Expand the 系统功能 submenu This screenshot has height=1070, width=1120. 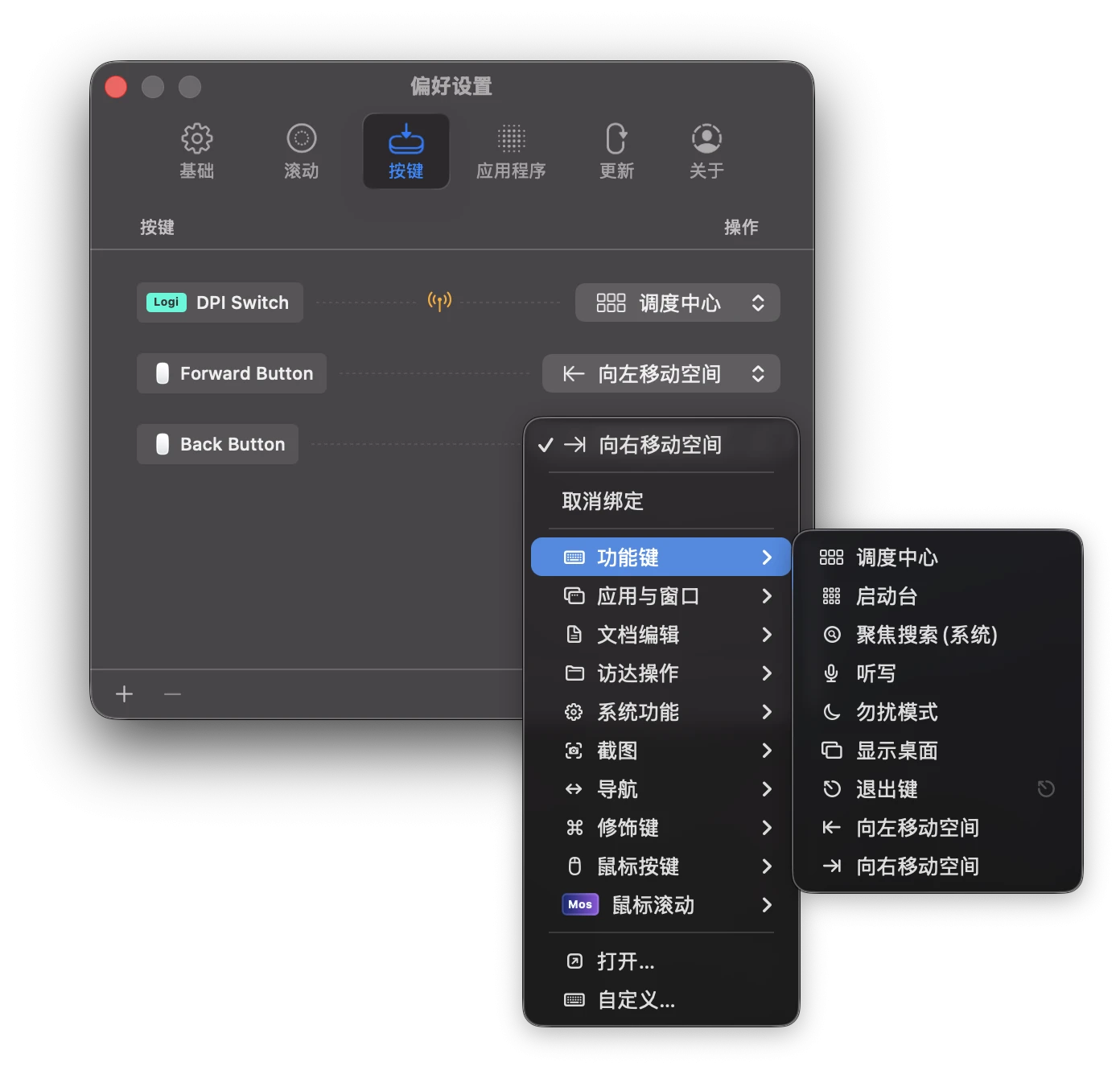661,712
